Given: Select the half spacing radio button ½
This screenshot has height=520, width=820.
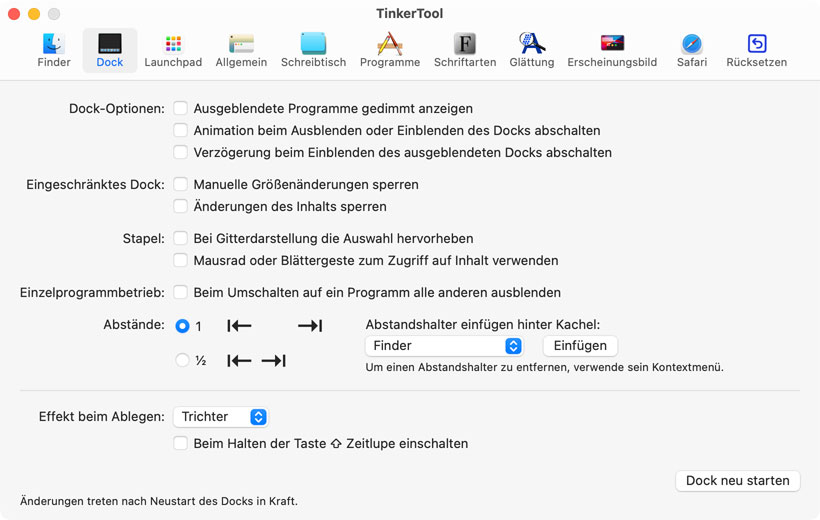Looking at the screenshot, I should [x=182, y=360].
